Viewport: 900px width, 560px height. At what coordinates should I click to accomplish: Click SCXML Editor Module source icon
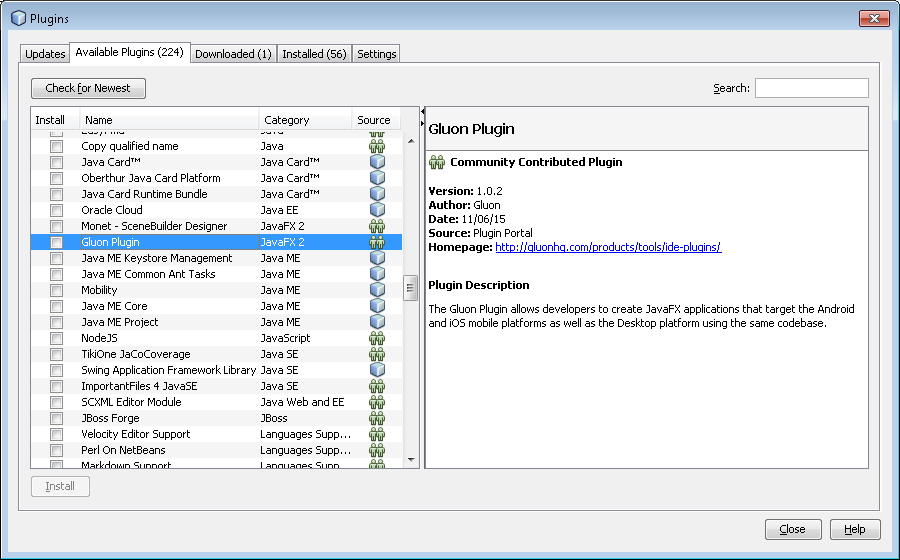coord(377,402)
